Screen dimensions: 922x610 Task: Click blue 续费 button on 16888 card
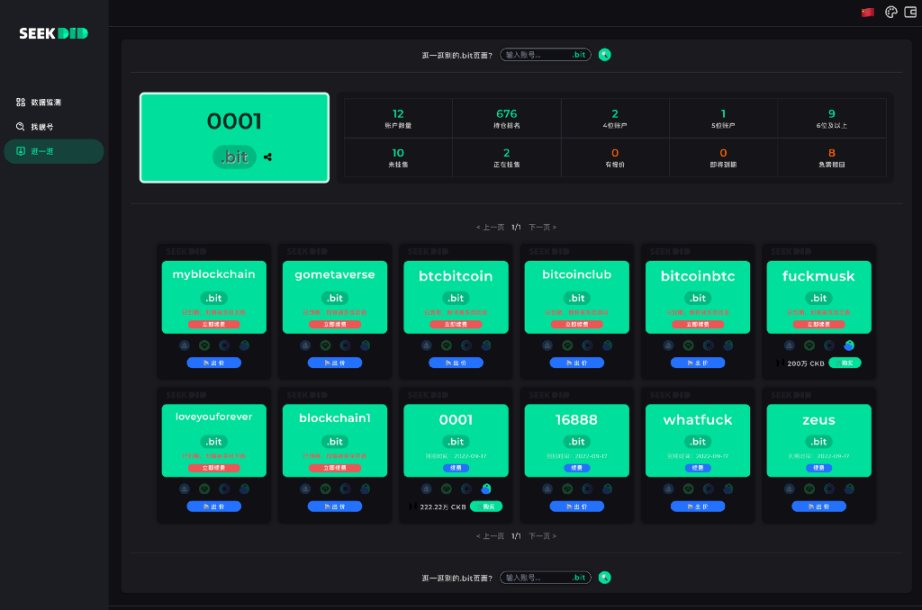[x=577, y=468]
